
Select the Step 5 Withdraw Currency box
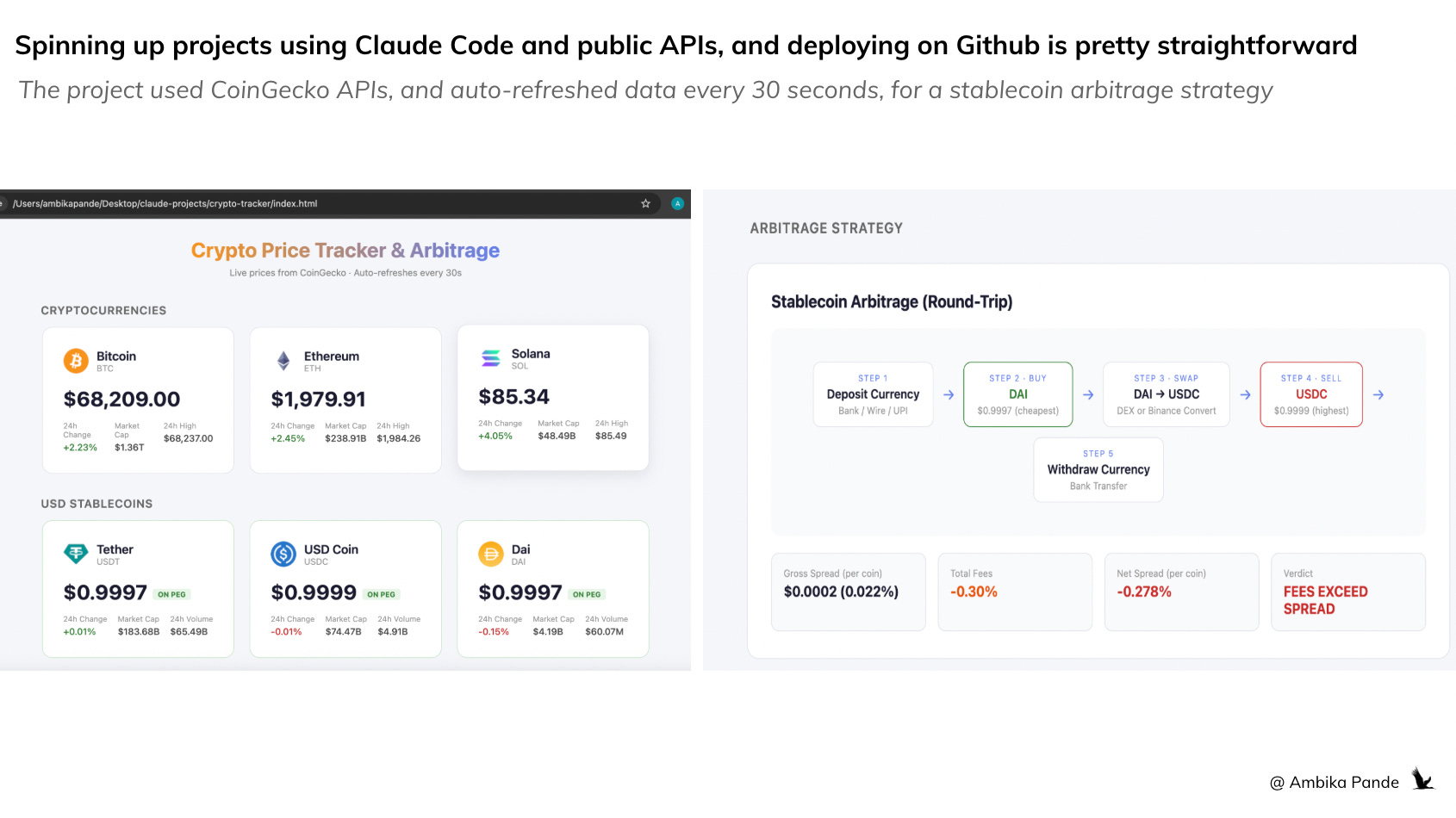click(x=1098, y=469)
